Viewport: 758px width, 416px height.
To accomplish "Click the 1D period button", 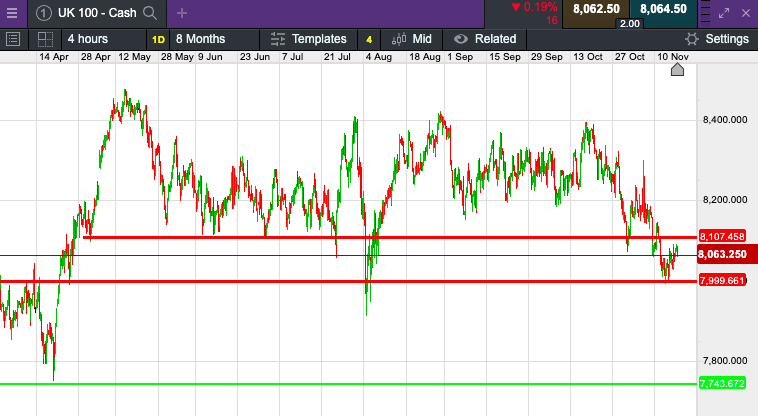I will [159, 40].
